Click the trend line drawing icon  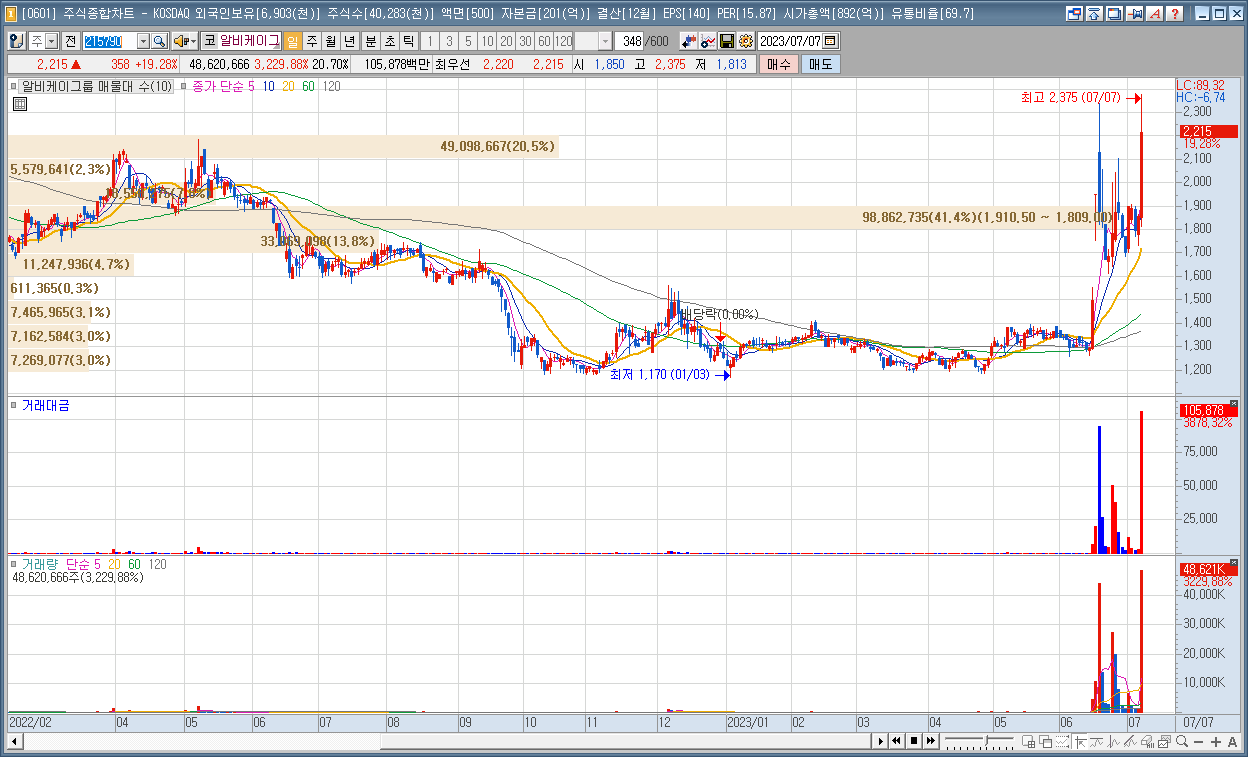(1130, 741)
